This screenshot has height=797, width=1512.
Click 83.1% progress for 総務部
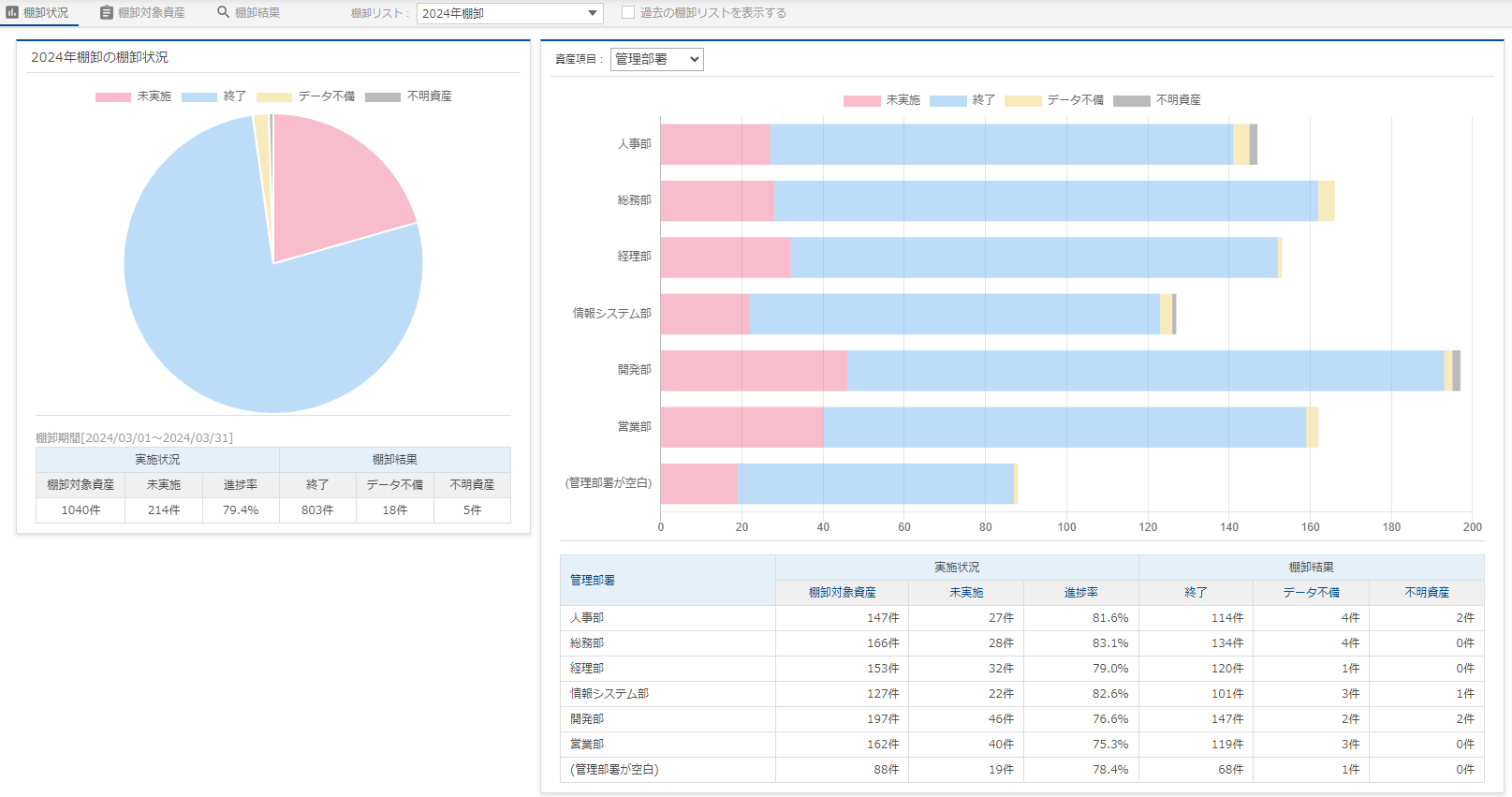click(1110, 643)
